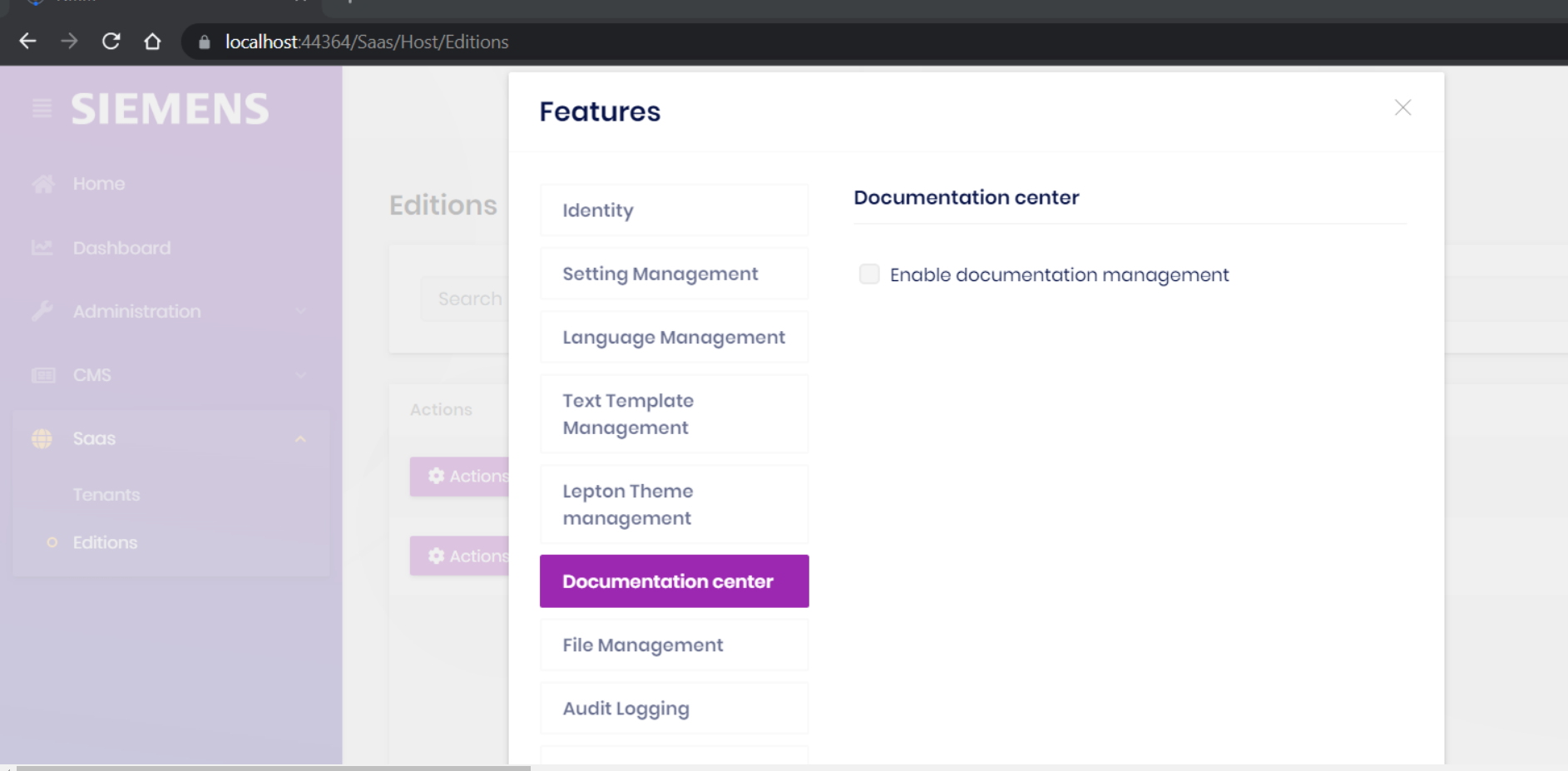Open the Tenants page link
Image resolution: width=1568 pixels, height=771 pixels.
pos(106,495)
